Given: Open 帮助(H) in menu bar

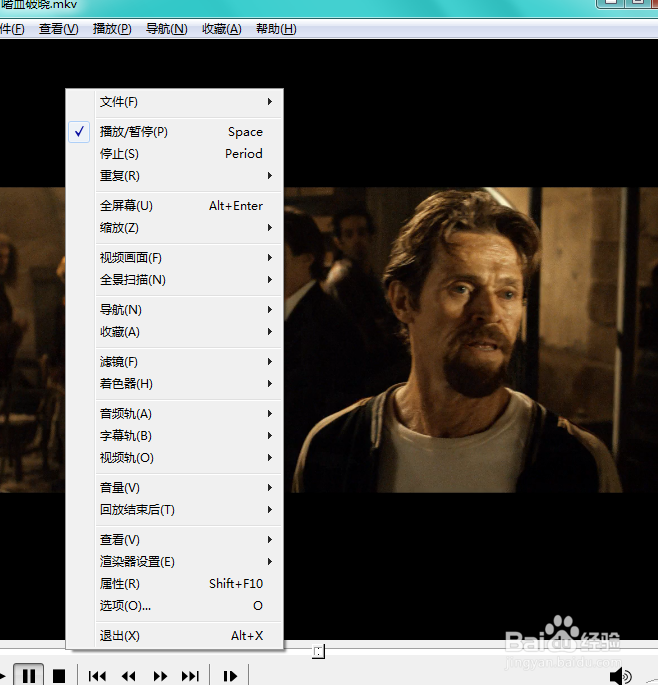Looking at the screenshot, I should (x=276, y=29).
